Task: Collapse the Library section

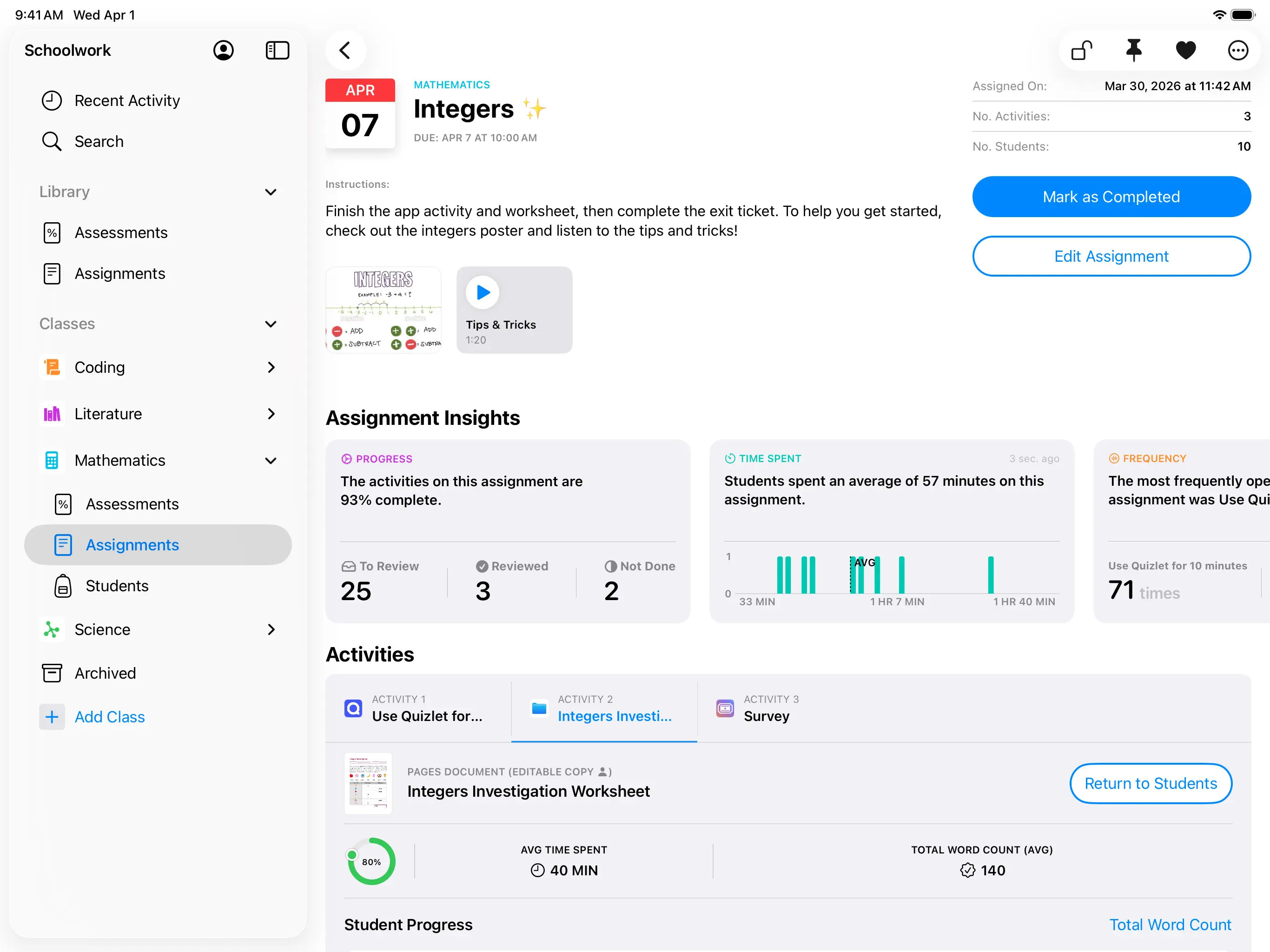Action: 271,192
